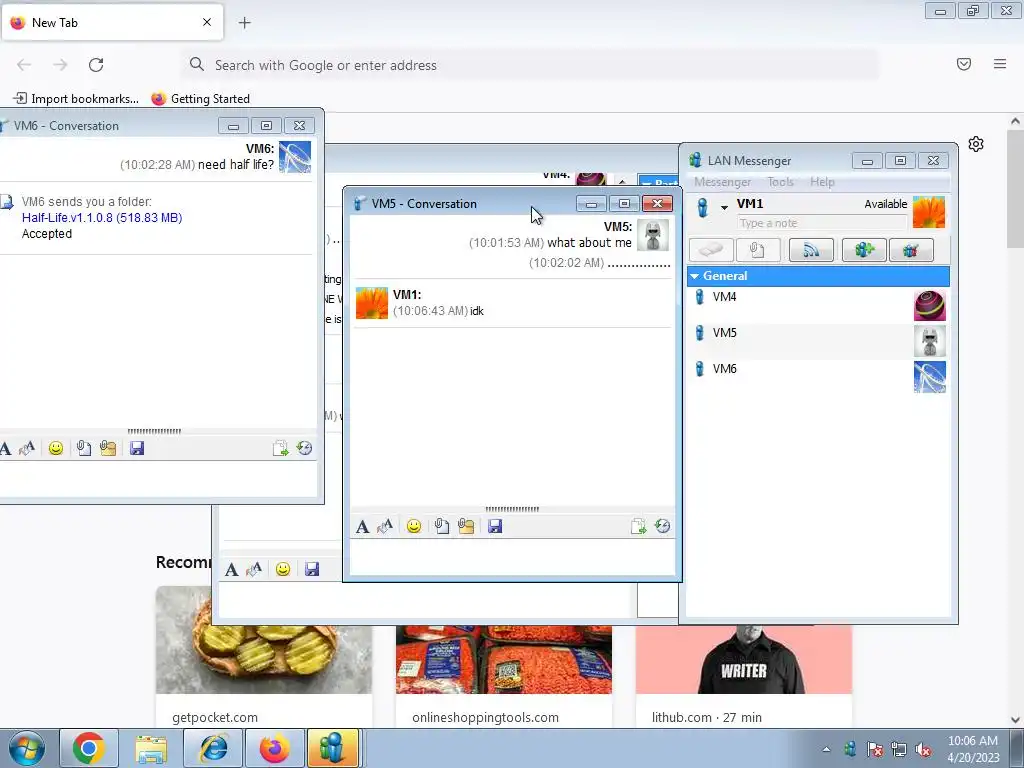Click message input box in VM6 conversation
Screen dimensions: 1024x768
click(x=157, y=479)
